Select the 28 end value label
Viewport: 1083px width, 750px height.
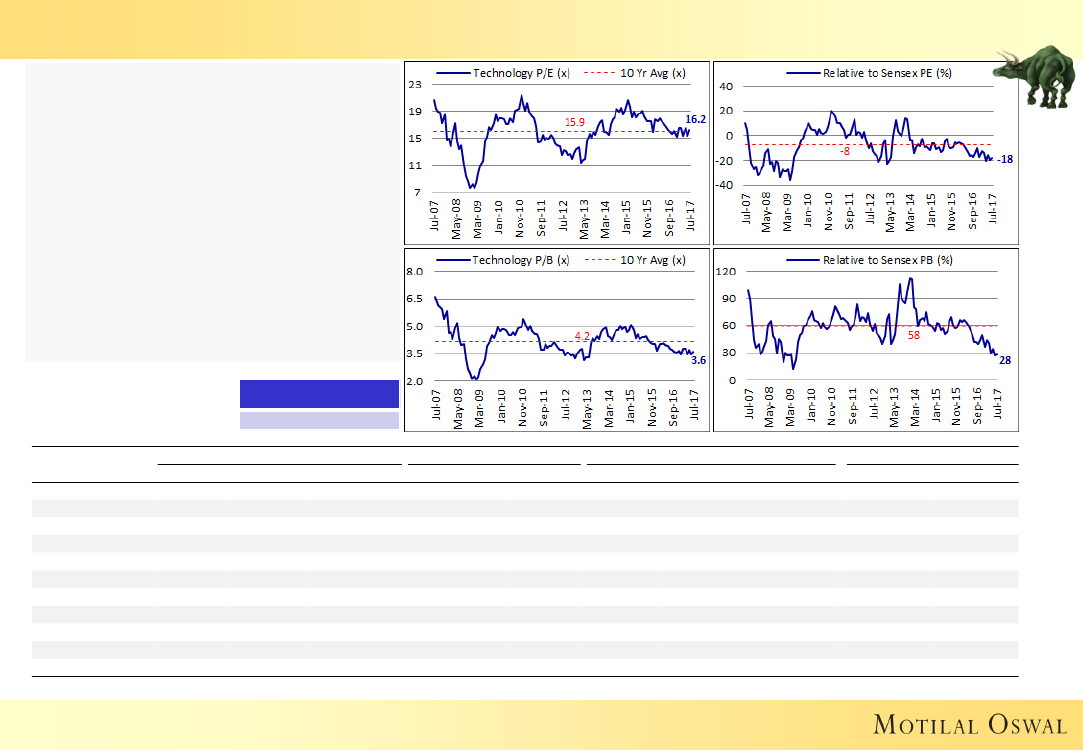(1006, 360)
